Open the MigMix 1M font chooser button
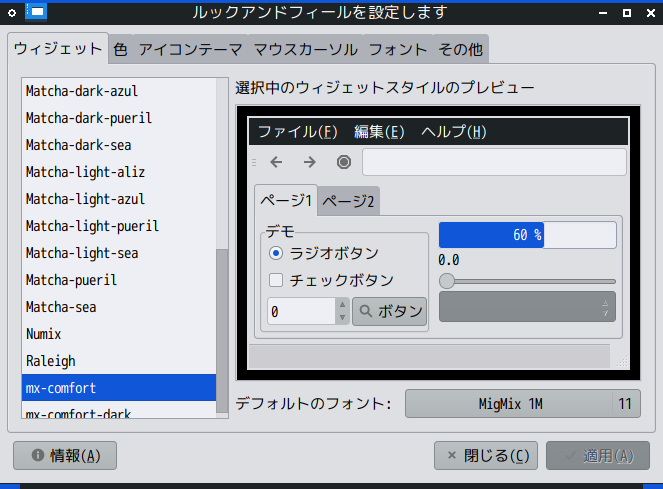663x489 pixels. point(523,404)
